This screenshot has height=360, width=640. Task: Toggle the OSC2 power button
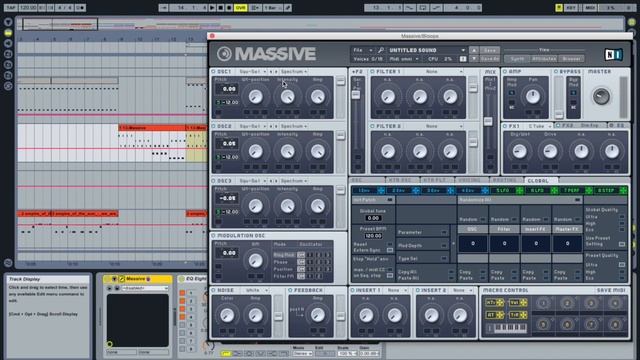[213, 126]
